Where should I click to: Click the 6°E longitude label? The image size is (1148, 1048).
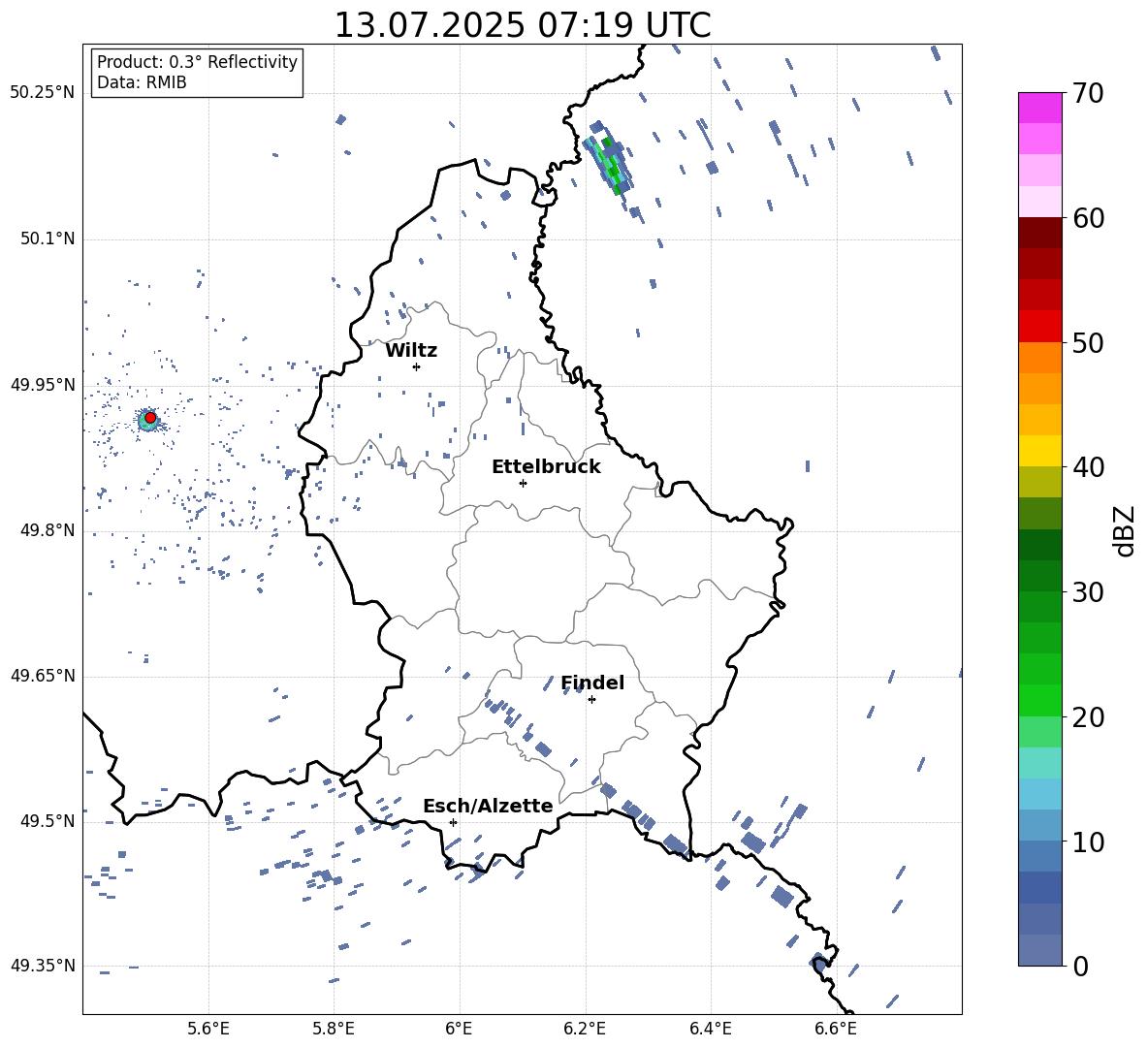[x=459, y=1029]
